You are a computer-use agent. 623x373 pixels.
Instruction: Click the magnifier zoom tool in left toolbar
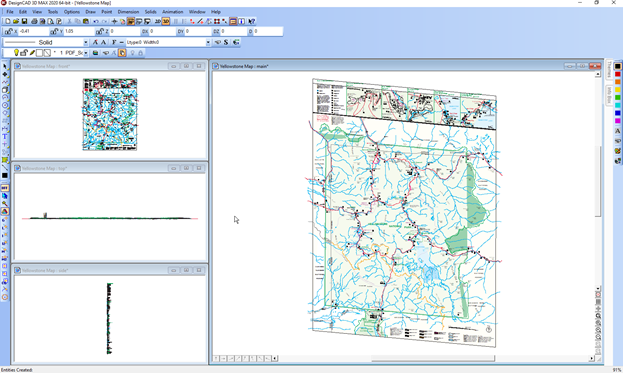(5, 203)
